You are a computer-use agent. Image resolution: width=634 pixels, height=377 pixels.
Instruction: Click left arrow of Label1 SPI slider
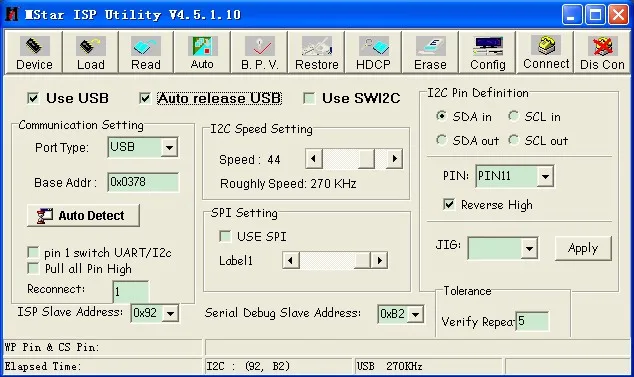[x=291, y=260]
